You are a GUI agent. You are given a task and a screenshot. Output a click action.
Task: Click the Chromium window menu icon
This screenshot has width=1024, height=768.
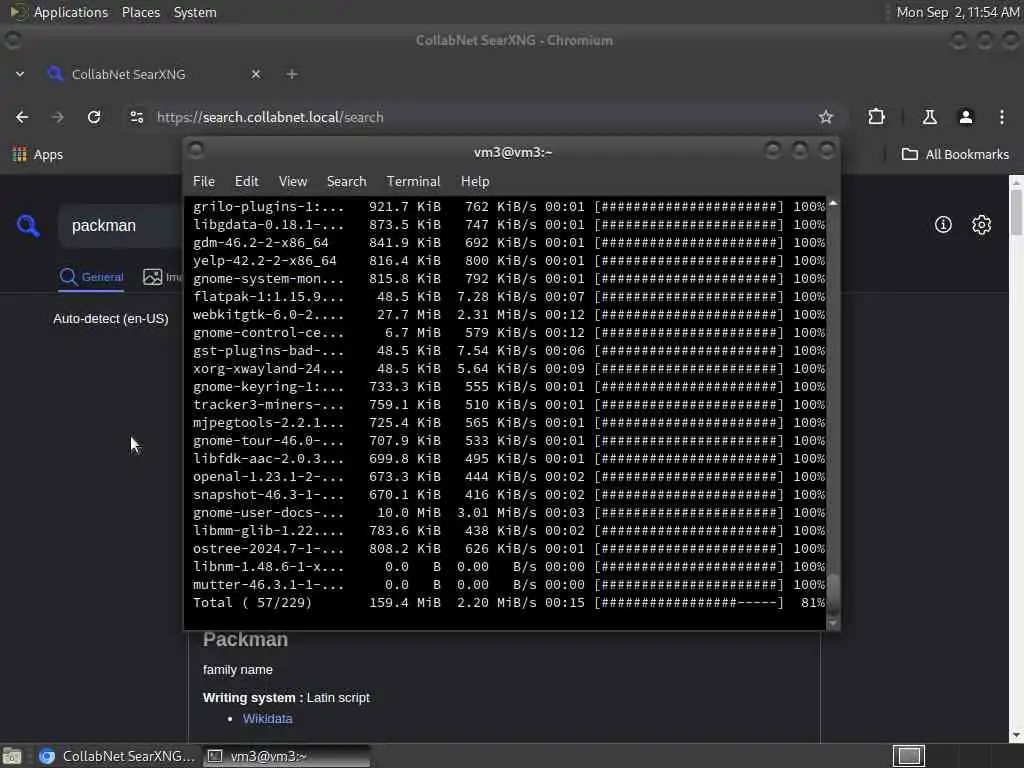point(12,40)
